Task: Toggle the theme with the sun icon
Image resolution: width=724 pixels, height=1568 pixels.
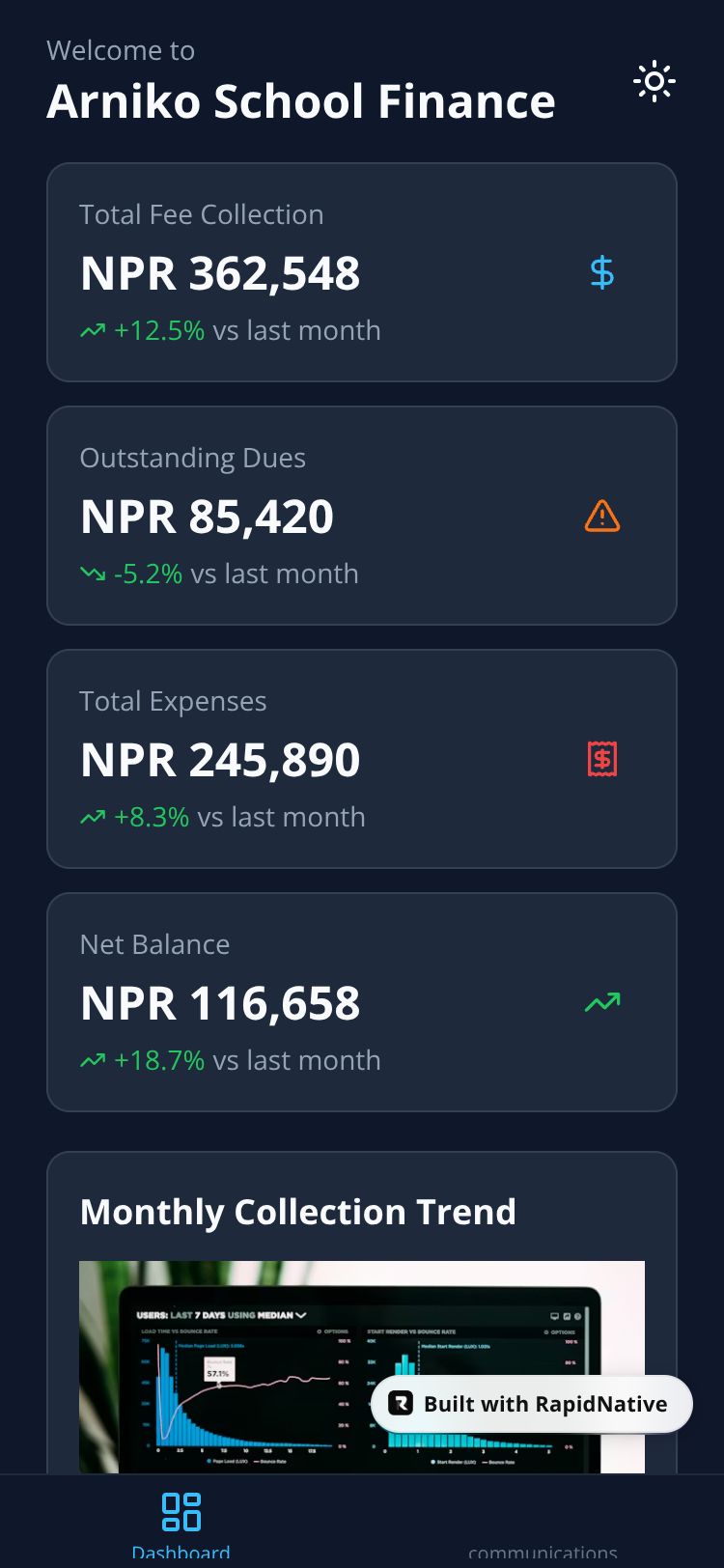Action: 654,82
